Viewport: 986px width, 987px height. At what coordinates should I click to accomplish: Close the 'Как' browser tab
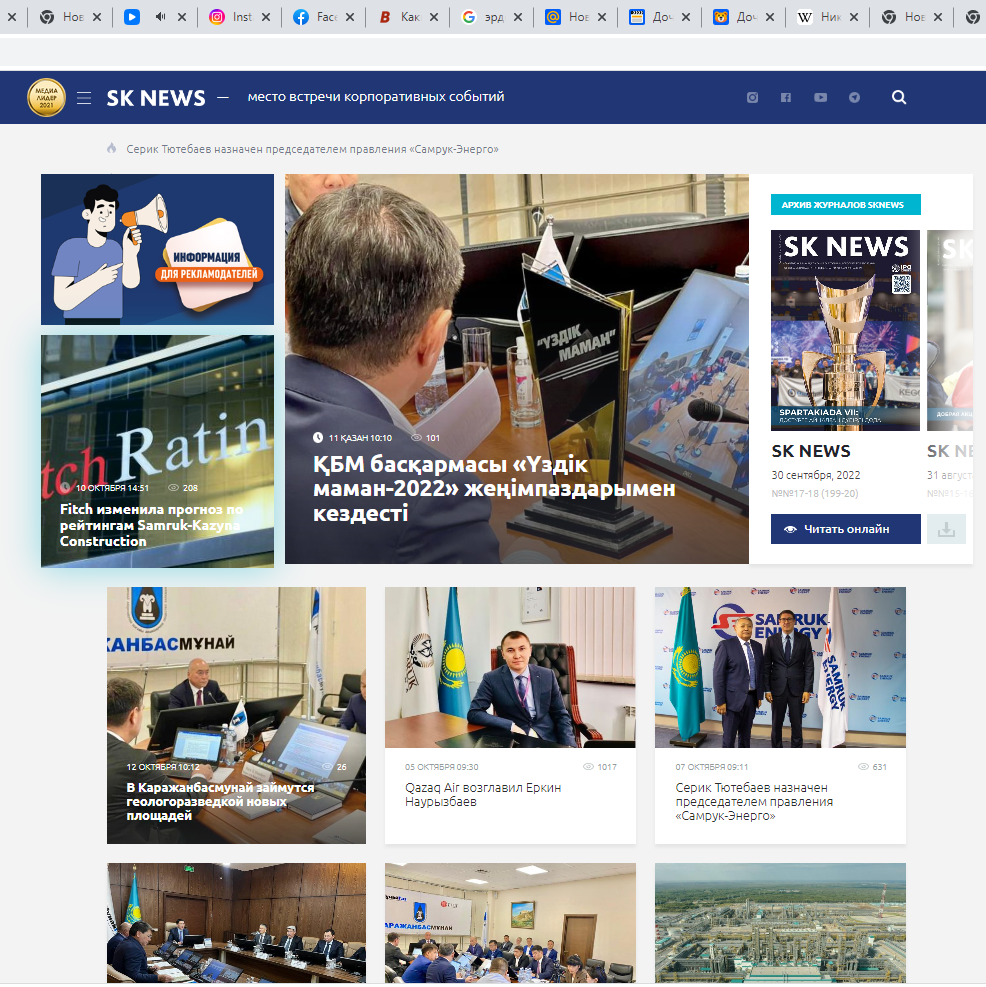434,17
